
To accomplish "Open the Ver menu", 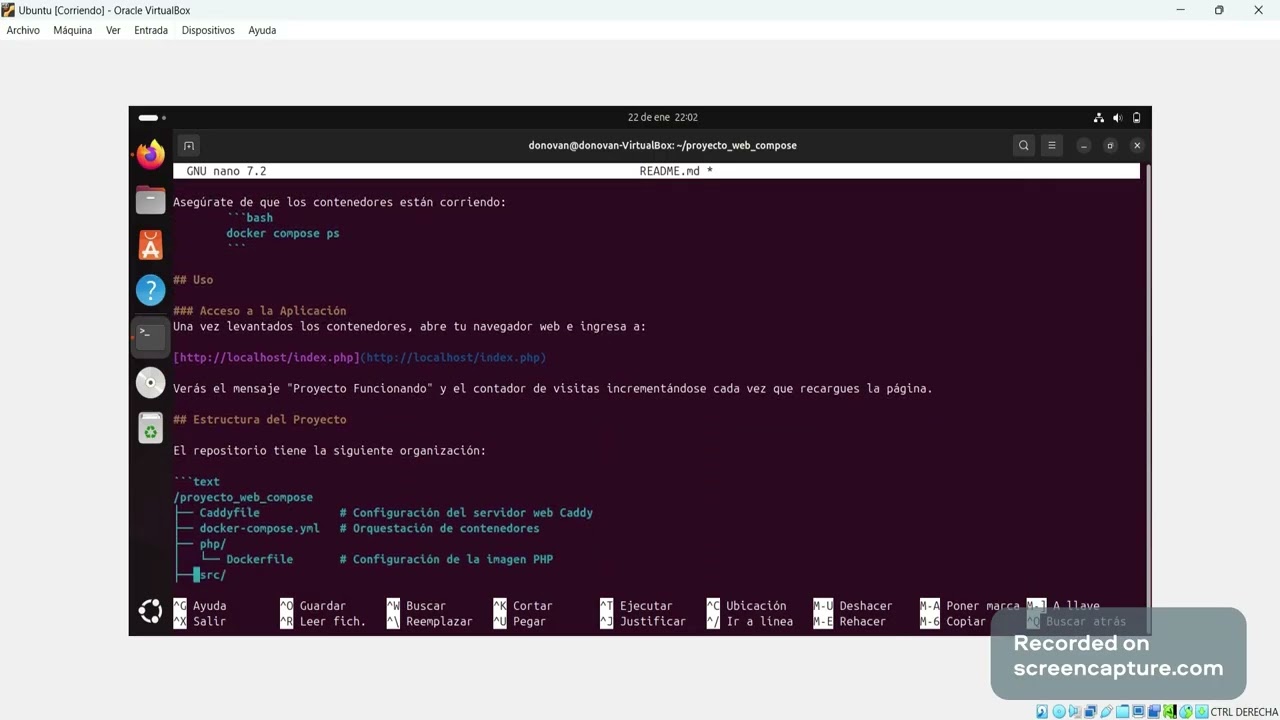I will [x=113, y=30].
